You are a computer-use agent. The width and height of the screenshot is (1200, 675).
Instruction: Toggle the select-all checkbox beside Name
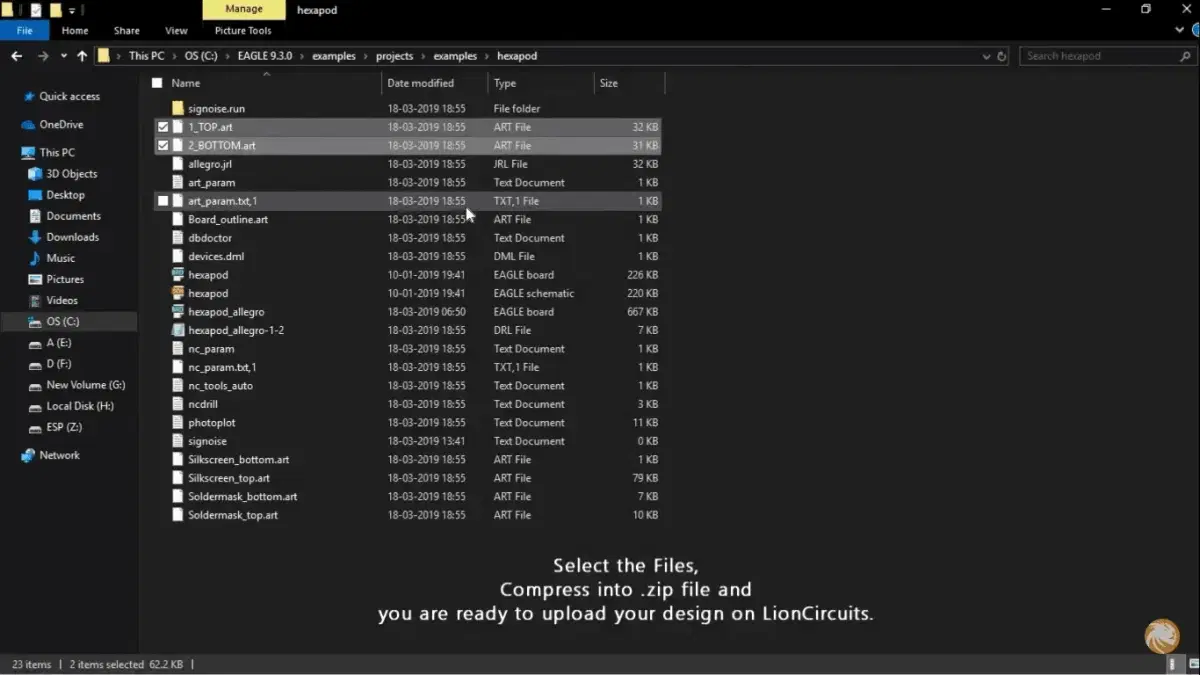(156, 83)
